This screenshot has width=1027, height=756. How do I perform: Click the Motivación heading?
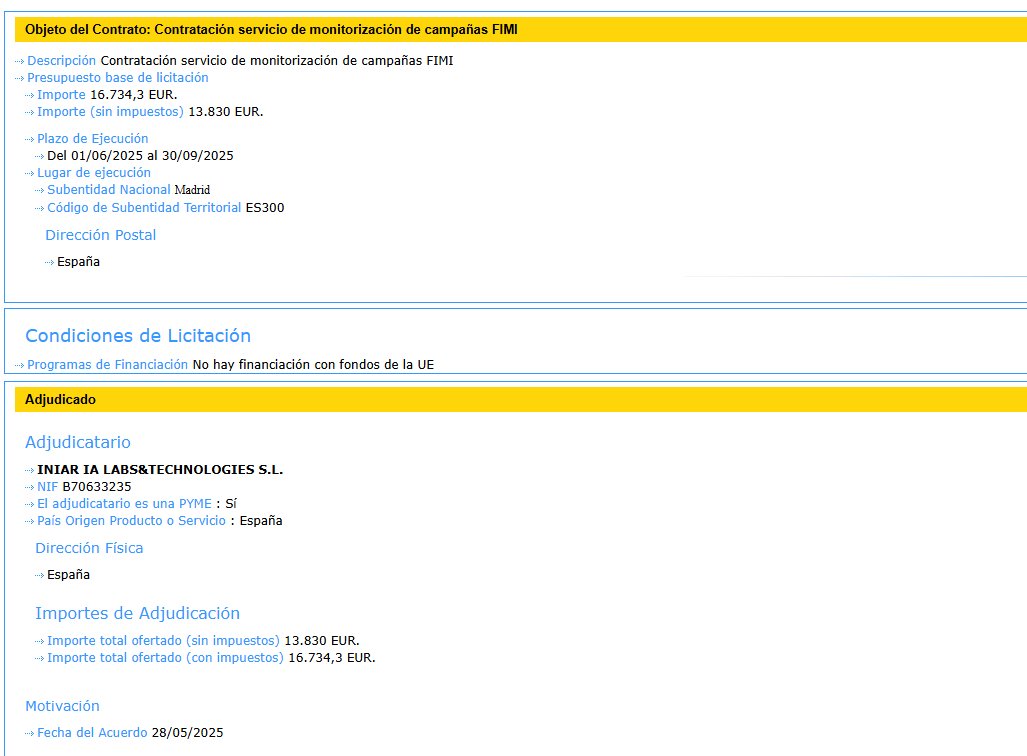point(62,707)
